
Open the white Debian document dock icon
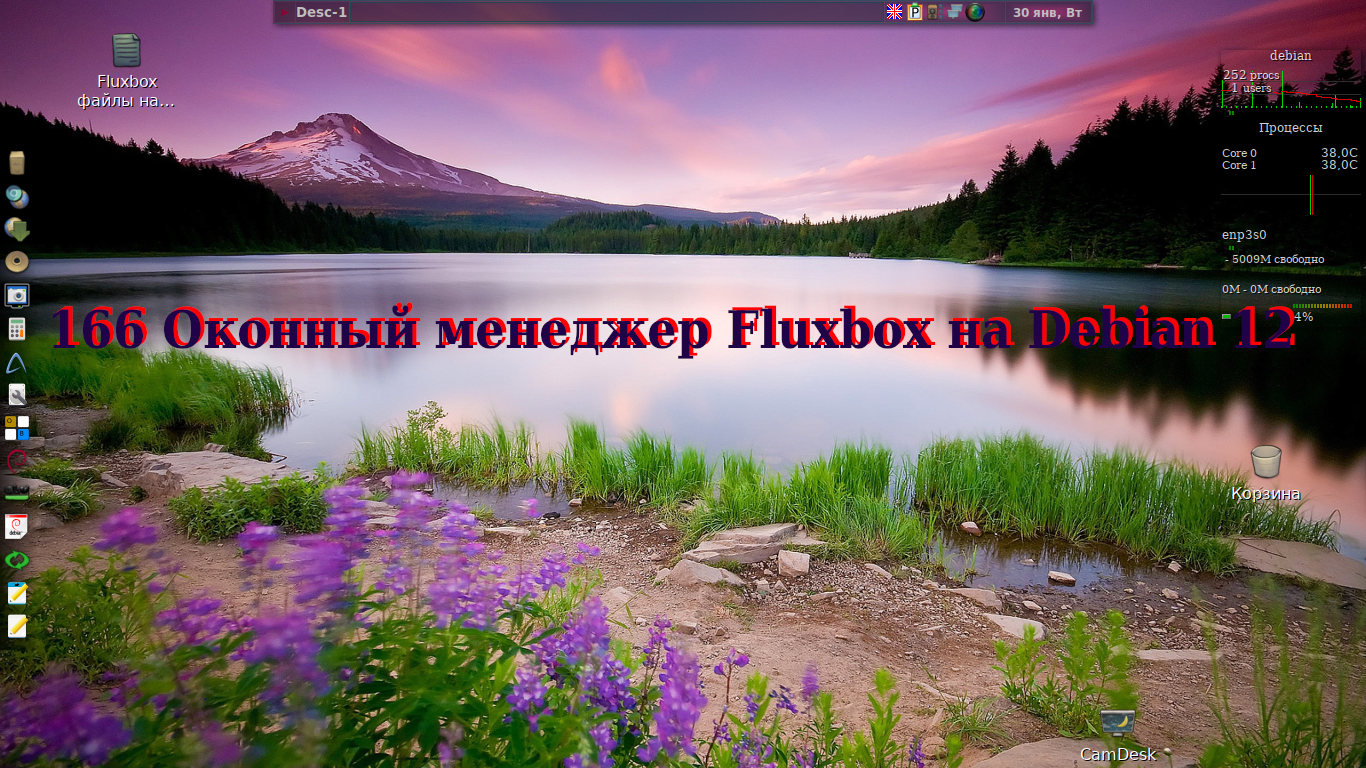pos(17,527)
